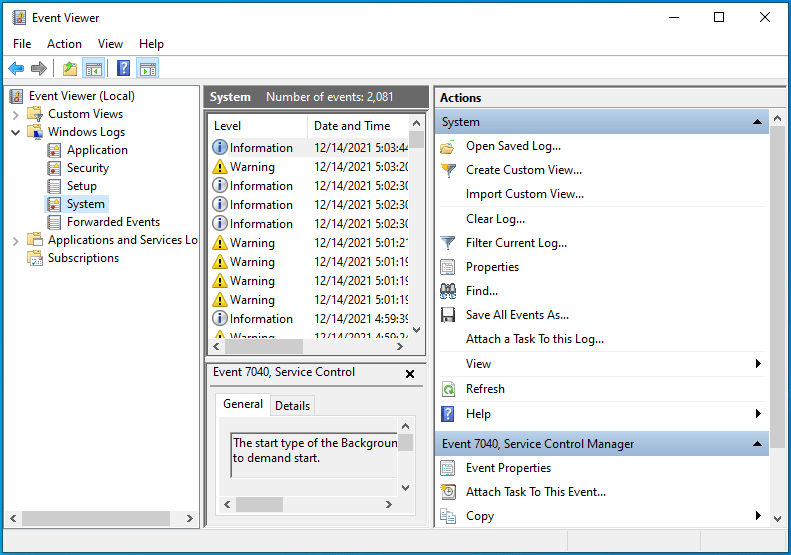
Task: Click the Copy icon in Actions pane
Action: (x=448, y=516)
